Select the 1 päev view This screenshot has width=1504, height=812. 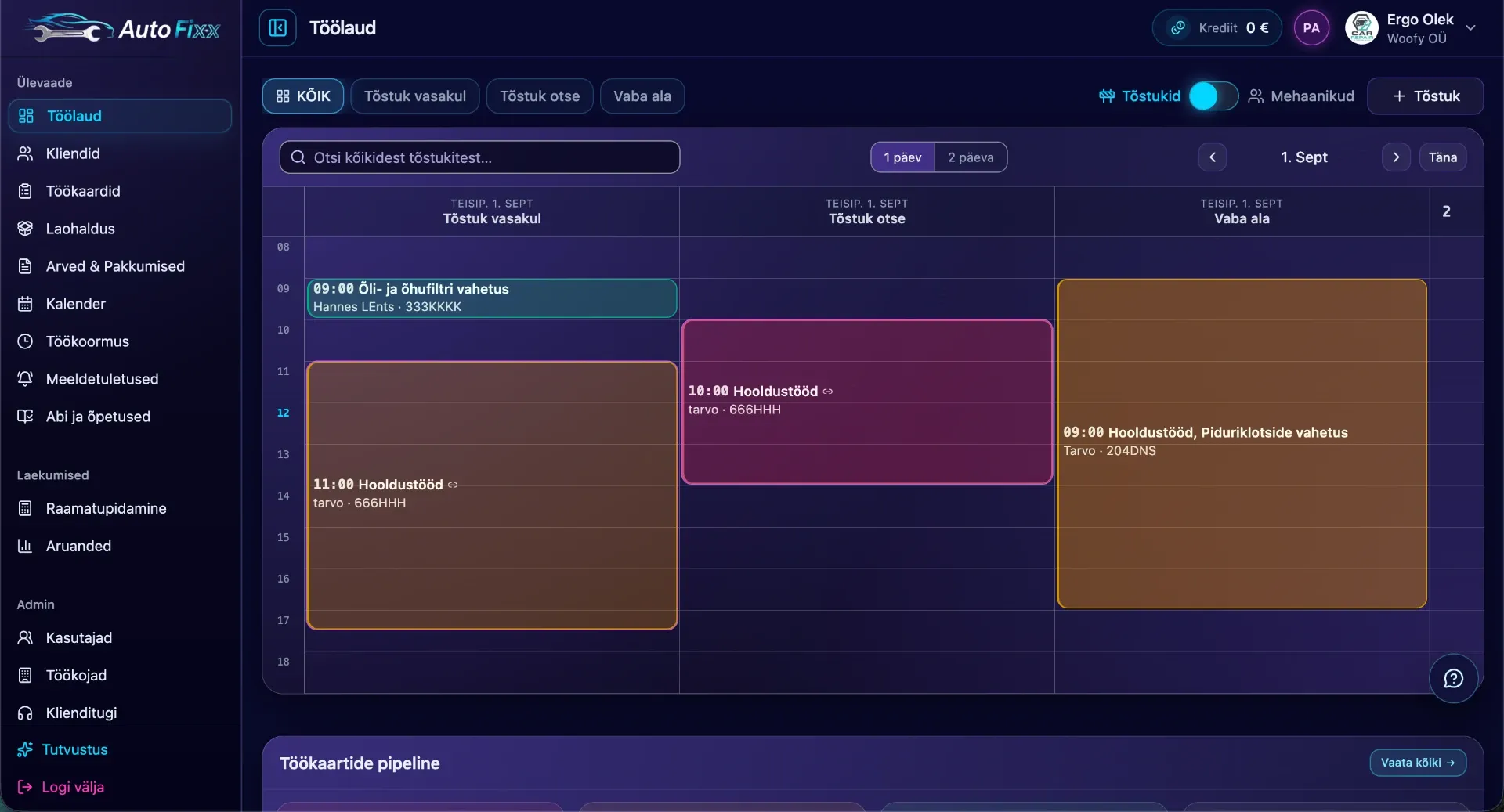[902, 157]
